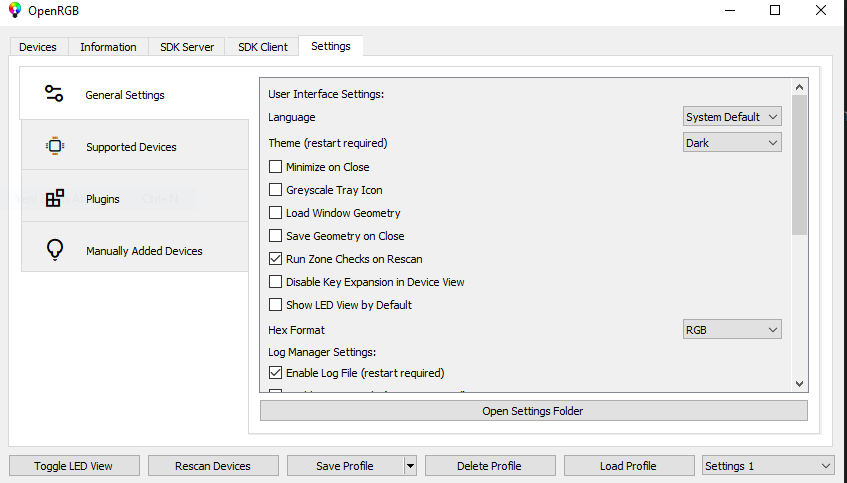Click the General Settings sliders icon
Image resolution: width=847 pixels, height=483 pixels.
tap(54, 93)
